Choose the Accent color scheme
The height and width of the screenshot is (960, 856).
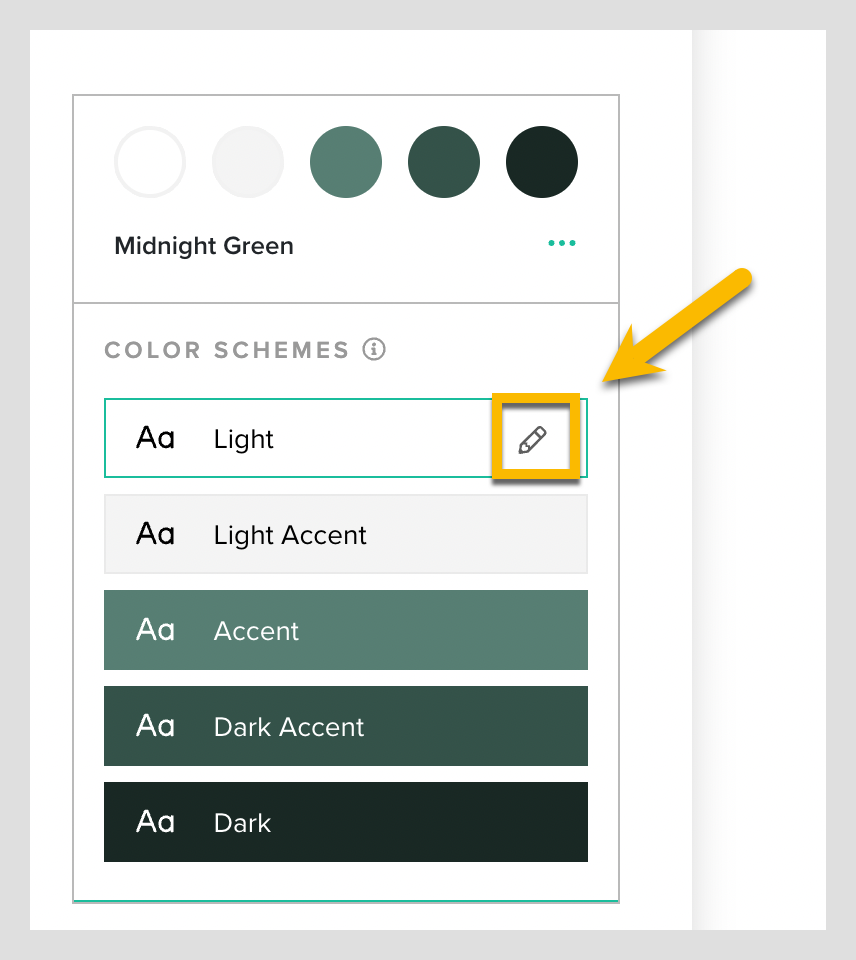346,630
